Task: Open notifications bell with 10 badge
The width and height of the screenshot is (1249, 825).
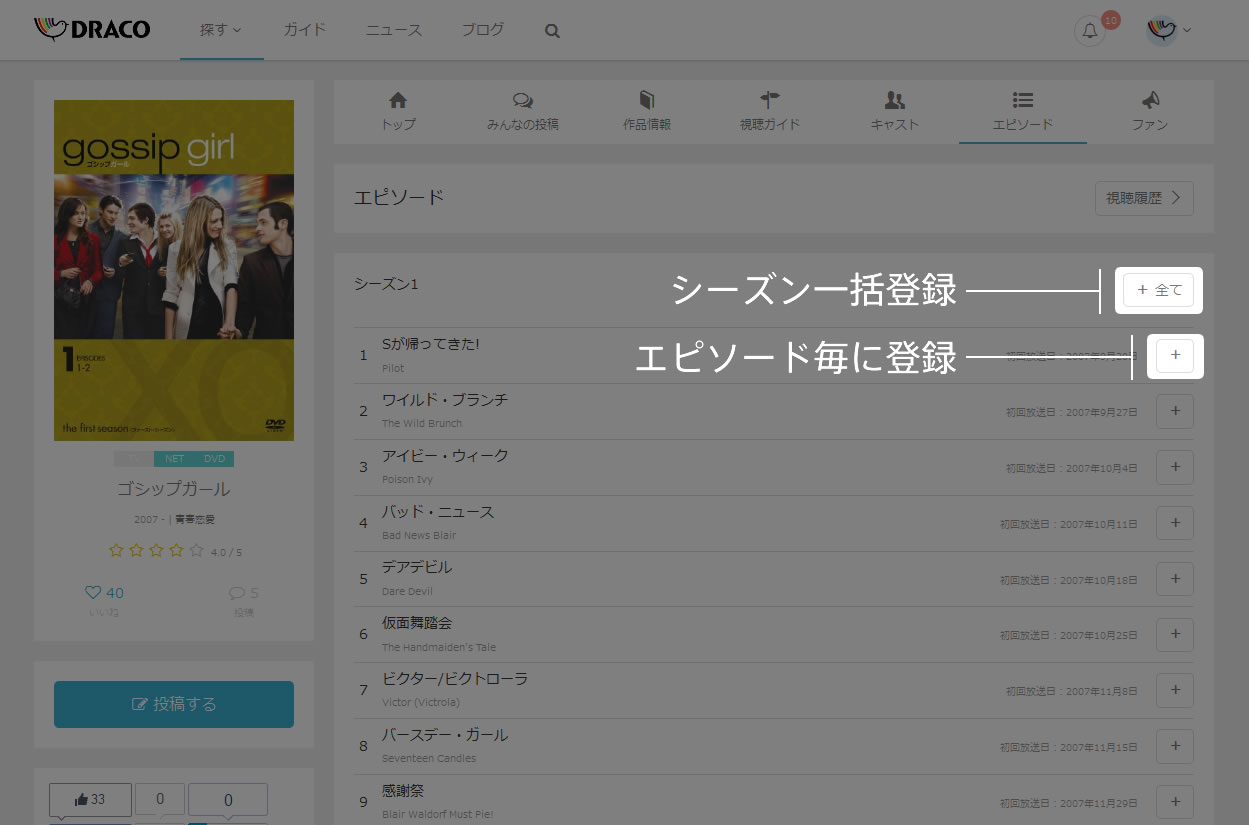Action: pyautogui.click(x=1090, y=31)
